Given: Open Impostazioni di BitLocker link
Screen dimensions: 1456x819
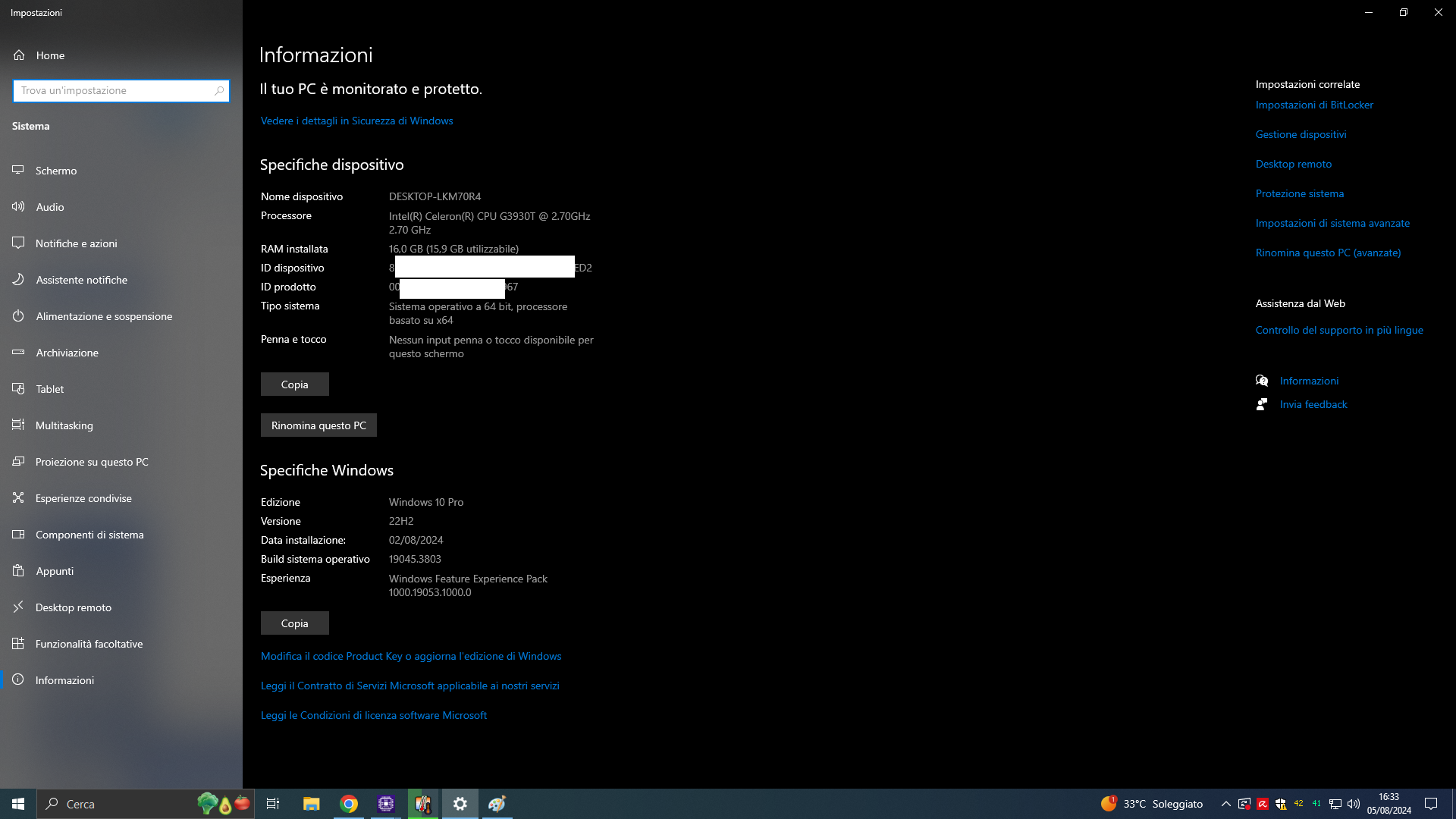Looking at the screenshot, I should pyautogui.click(x=1314, y=105).
